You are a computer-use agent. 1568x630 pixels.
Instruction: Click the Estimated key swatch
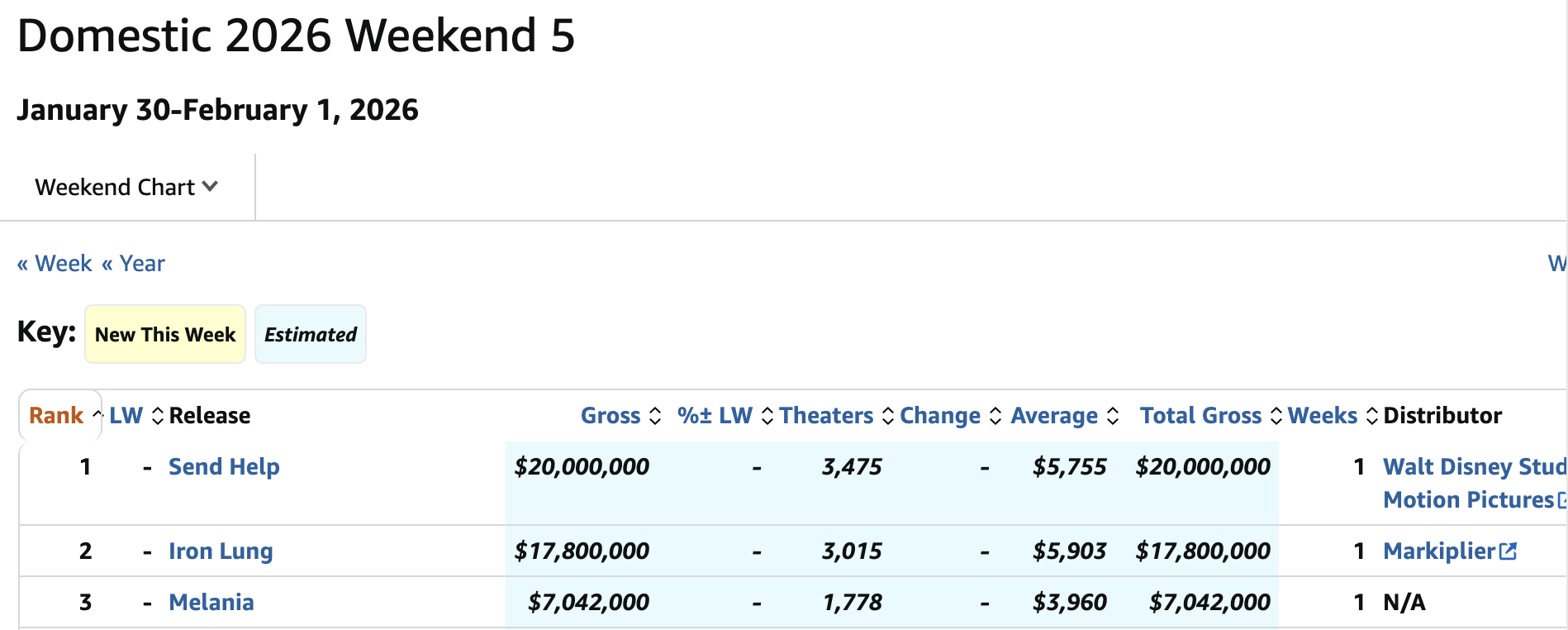(x=311, y=335)
